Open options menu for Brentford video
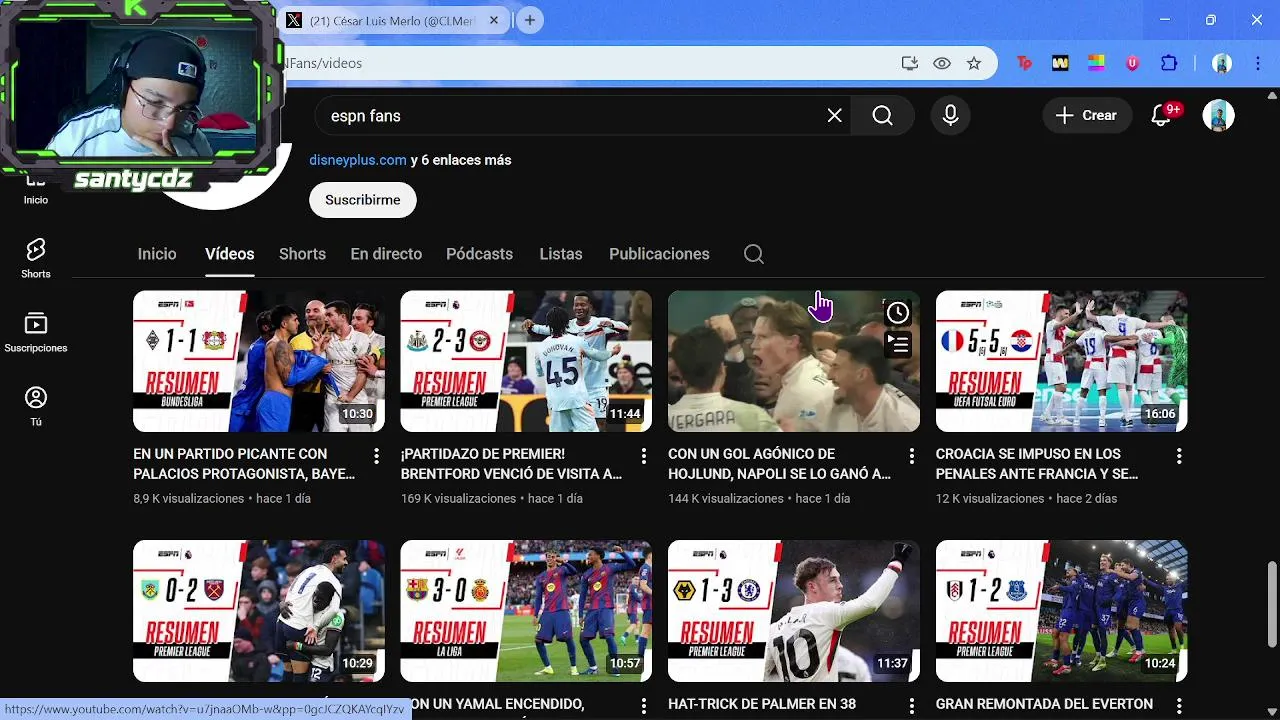1280x720 pixels. pyautogui.click(x=644, y=456)
